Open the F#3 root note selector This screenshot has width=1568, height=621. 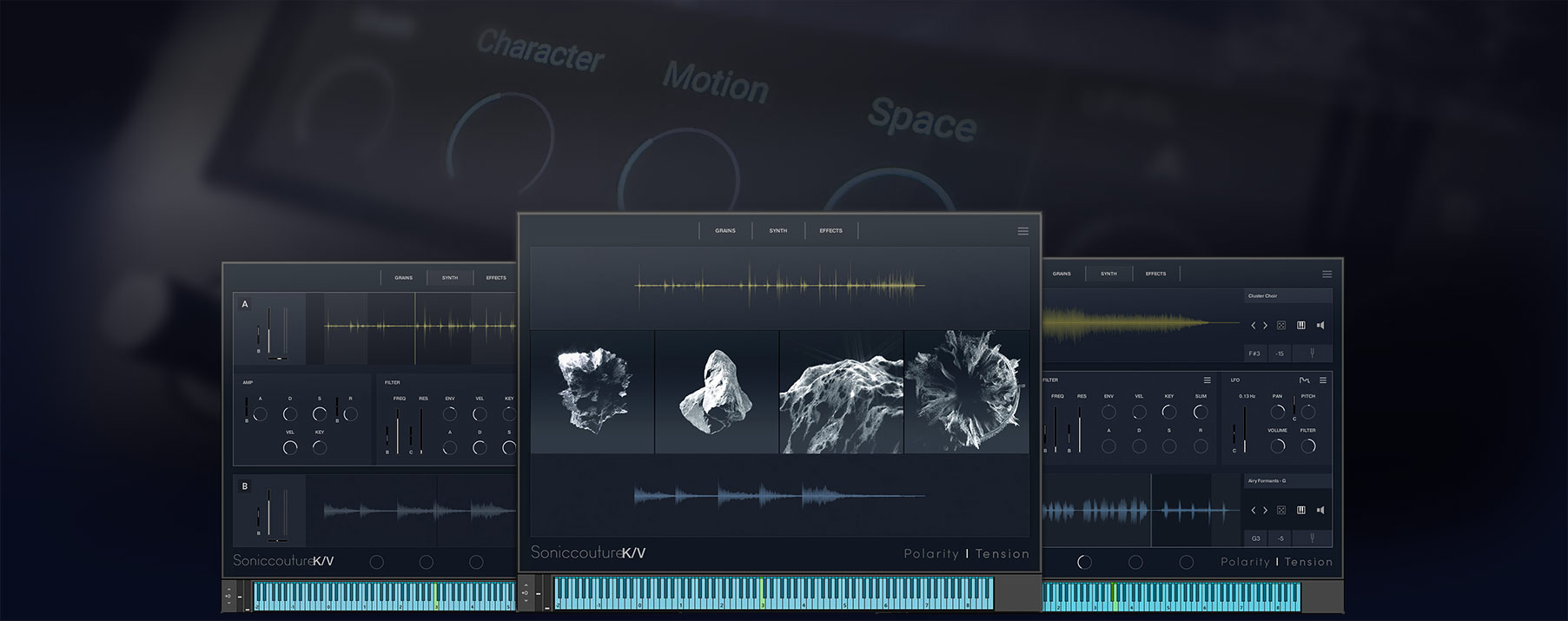click(x=1254, y=353)
